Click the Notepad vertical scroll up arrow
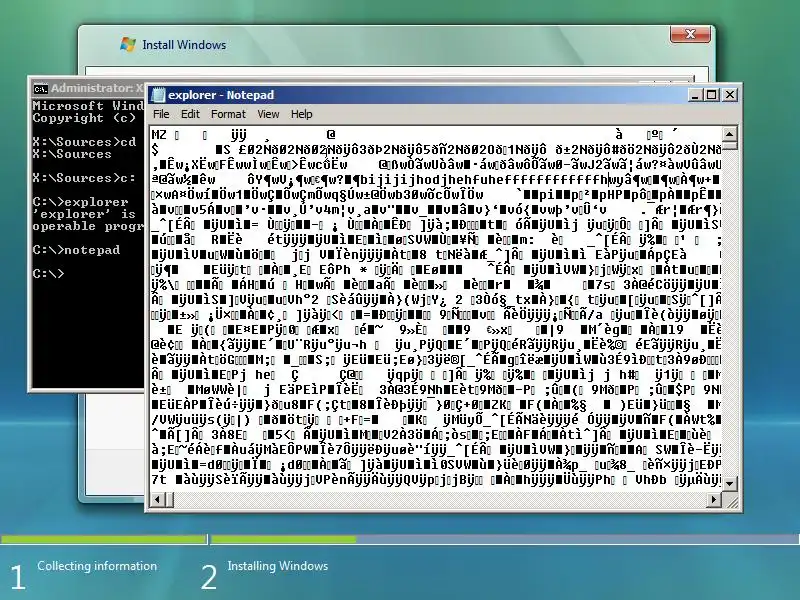This screenshot has height=600, width=800. click(x=730, y=134)
